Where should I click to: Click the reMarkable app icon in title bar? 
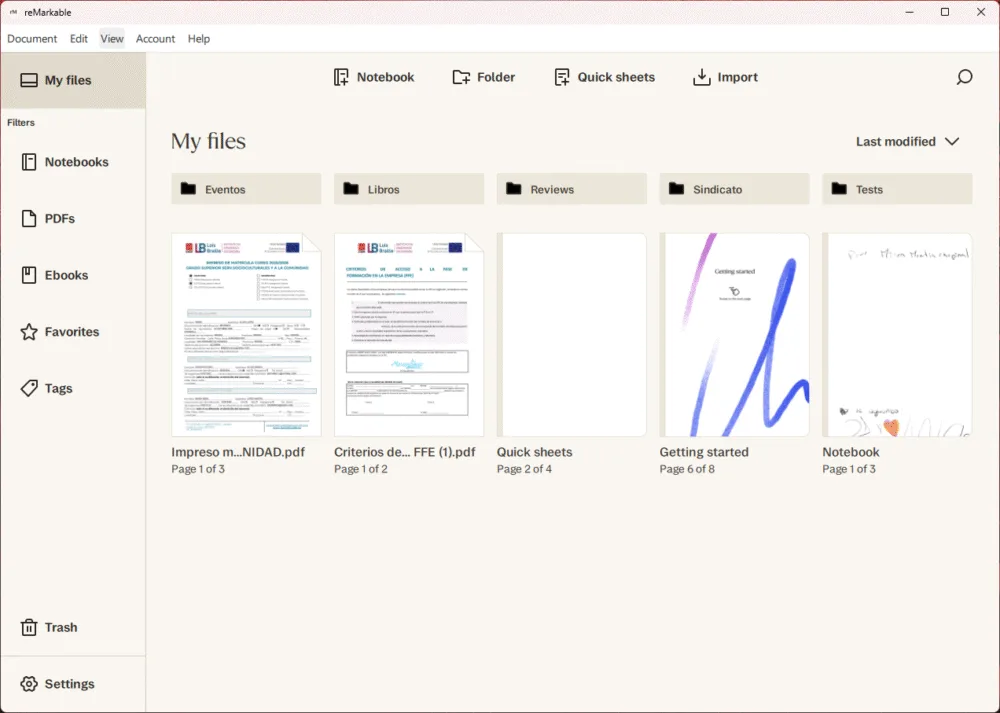[x=13, y=12]
